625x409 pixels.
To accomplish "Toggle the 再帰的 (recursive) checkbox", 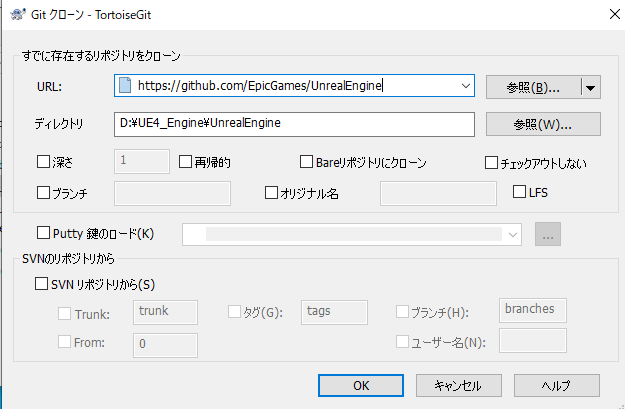I will [x=185, y=161].
